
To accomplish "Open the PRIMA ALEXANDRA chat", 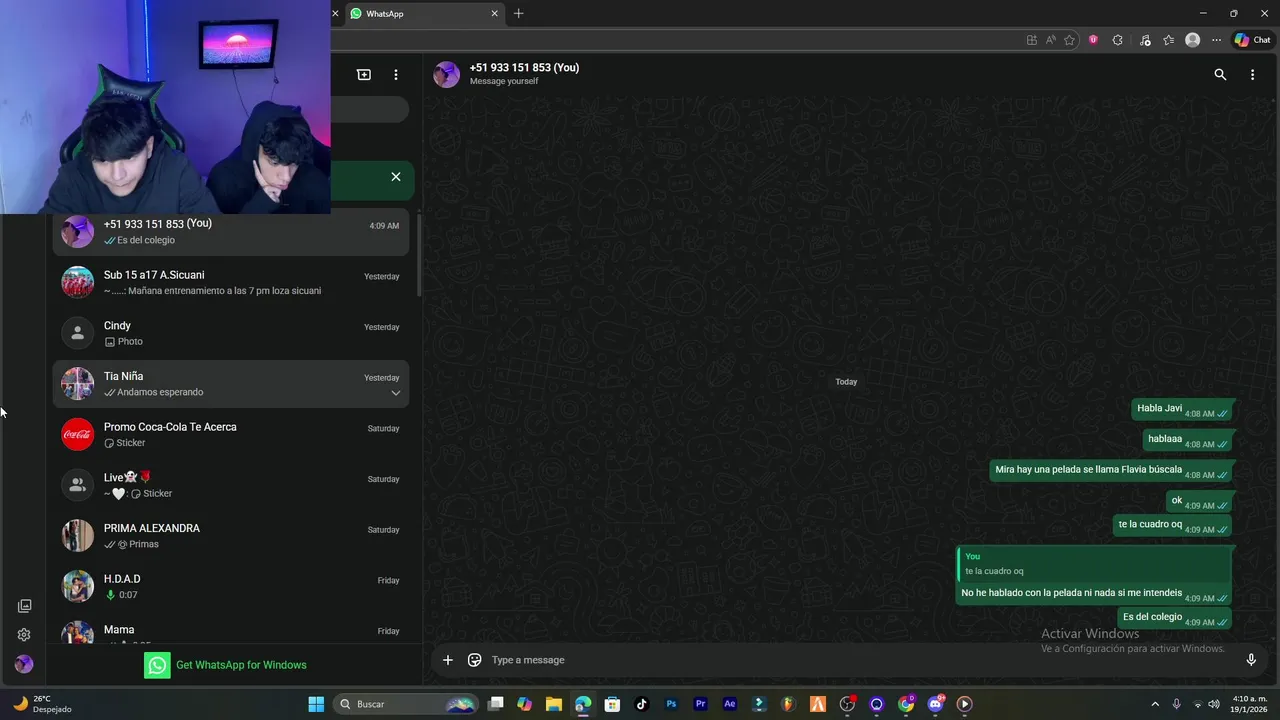I will click(x=231, y=536).
